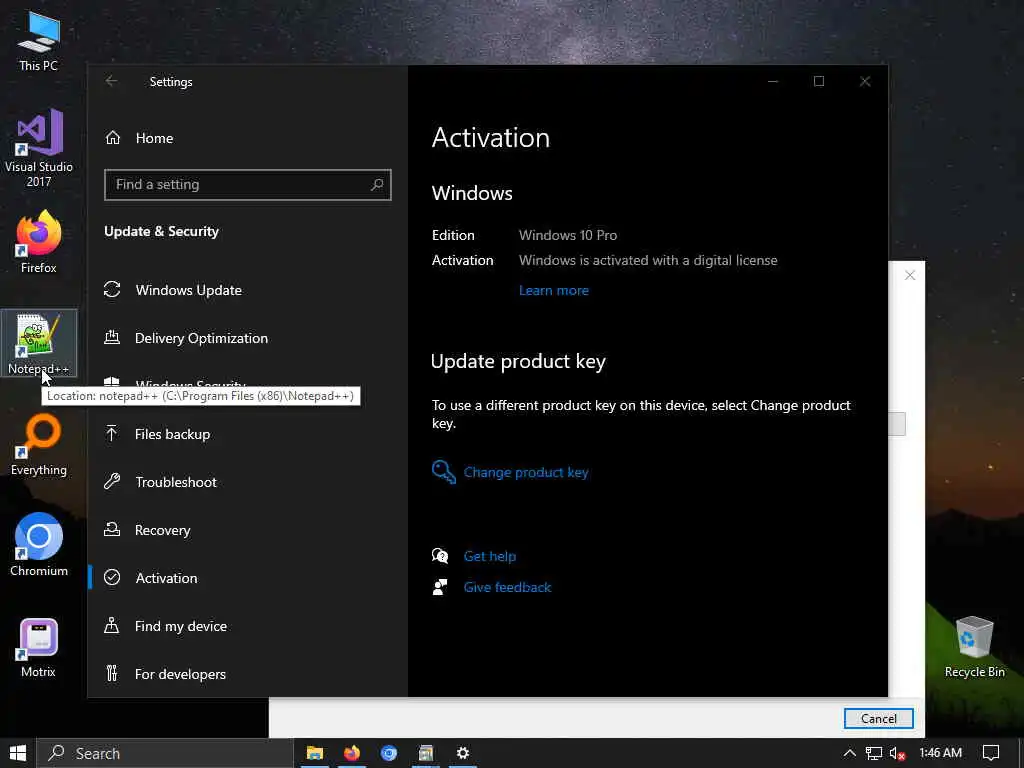Select the Recycle Bin desktop icon
Image resolution: width=1024 pixels, height=768 pixels.
coord(974,647)
